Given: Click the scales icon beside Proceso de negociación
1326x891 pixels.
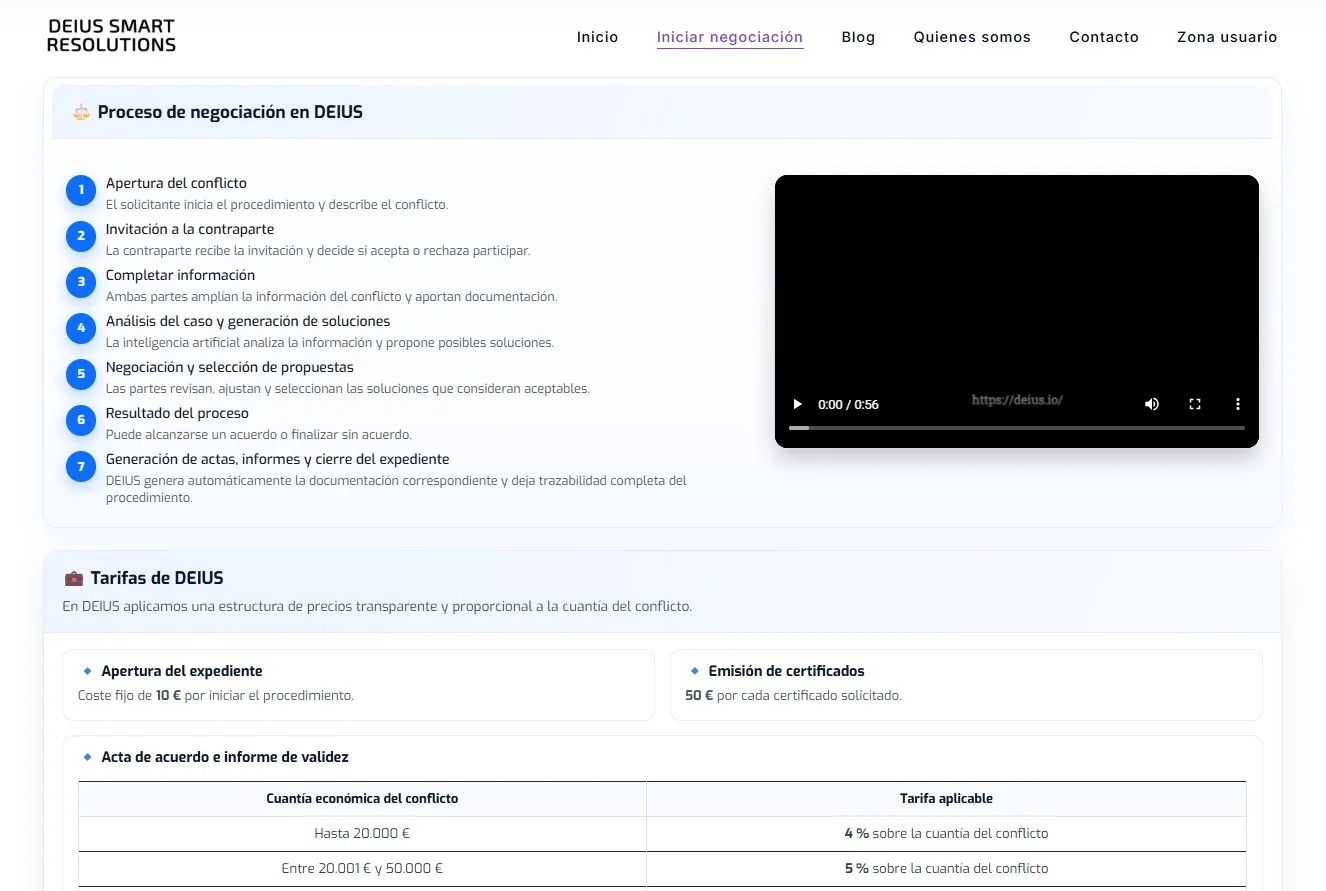Looking at the screenshot, I should [81, 112].
